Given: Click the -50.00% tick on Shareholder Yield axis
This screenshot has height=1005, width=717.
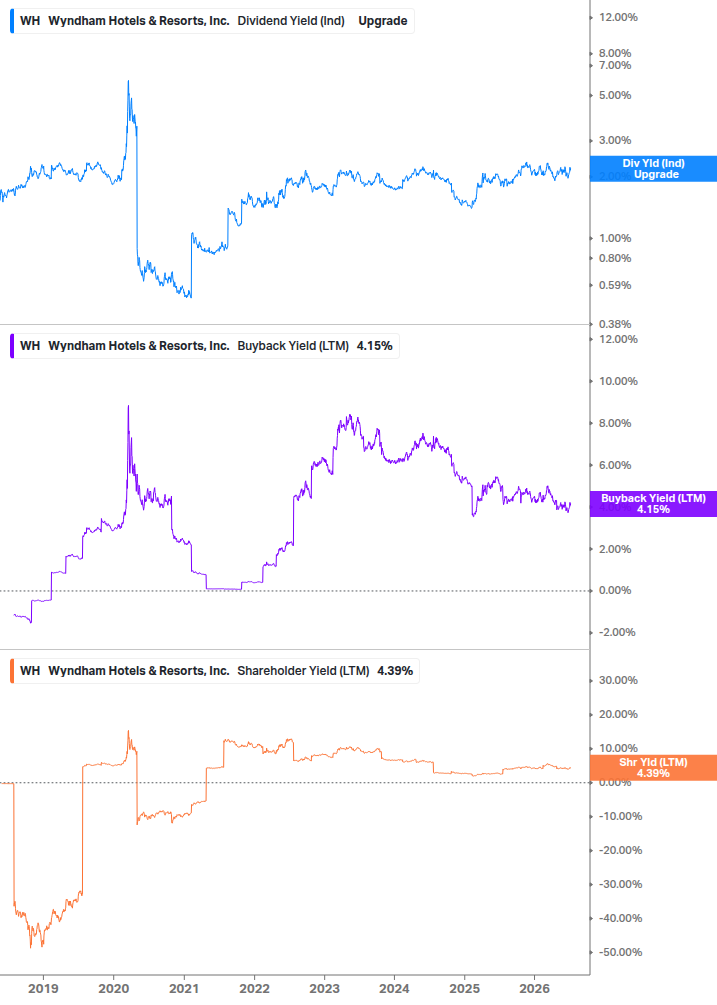Looking at the screenshot, I should point(620,952).
